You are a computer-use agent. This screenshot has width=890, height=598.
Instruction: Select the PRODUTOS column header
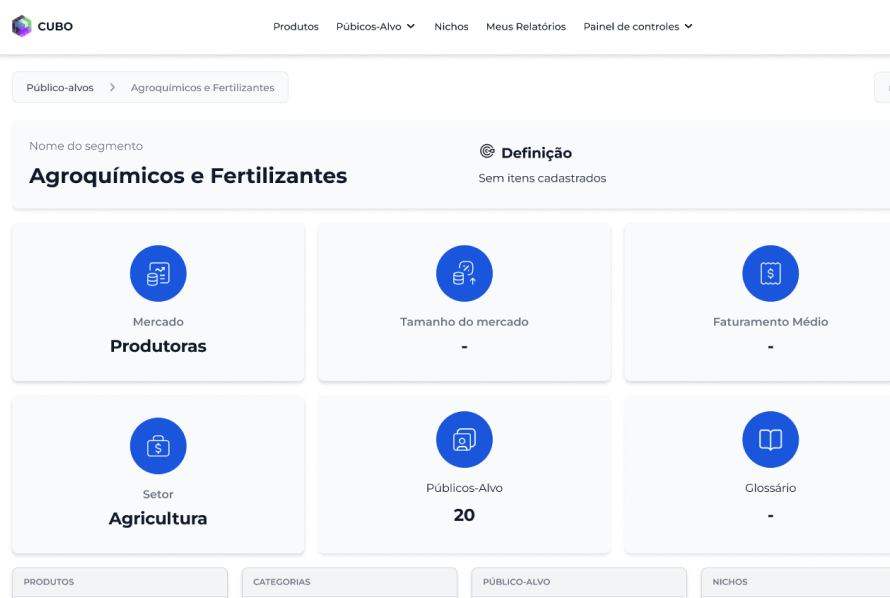pos(49,582)
